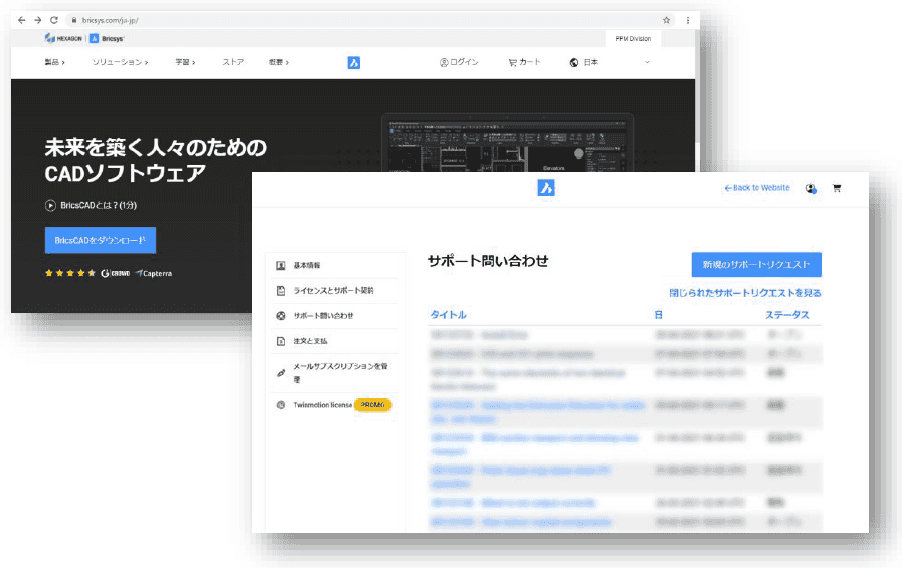Play the BricsCADとは？(1分) video

click(x=91, y=205)
